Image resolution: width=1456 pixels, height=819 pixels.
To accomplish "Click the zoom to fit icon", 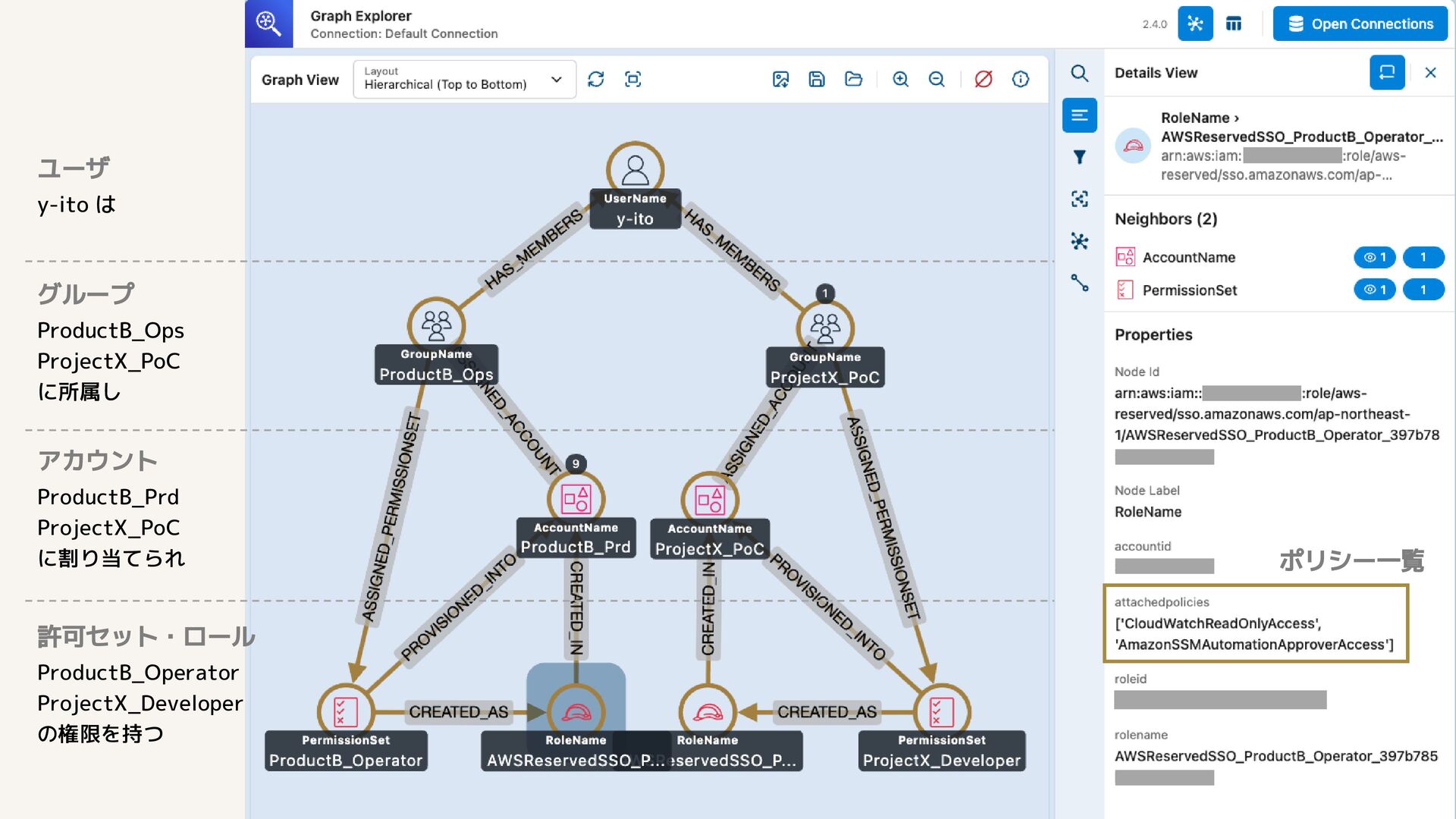I will tap(632, 80).
